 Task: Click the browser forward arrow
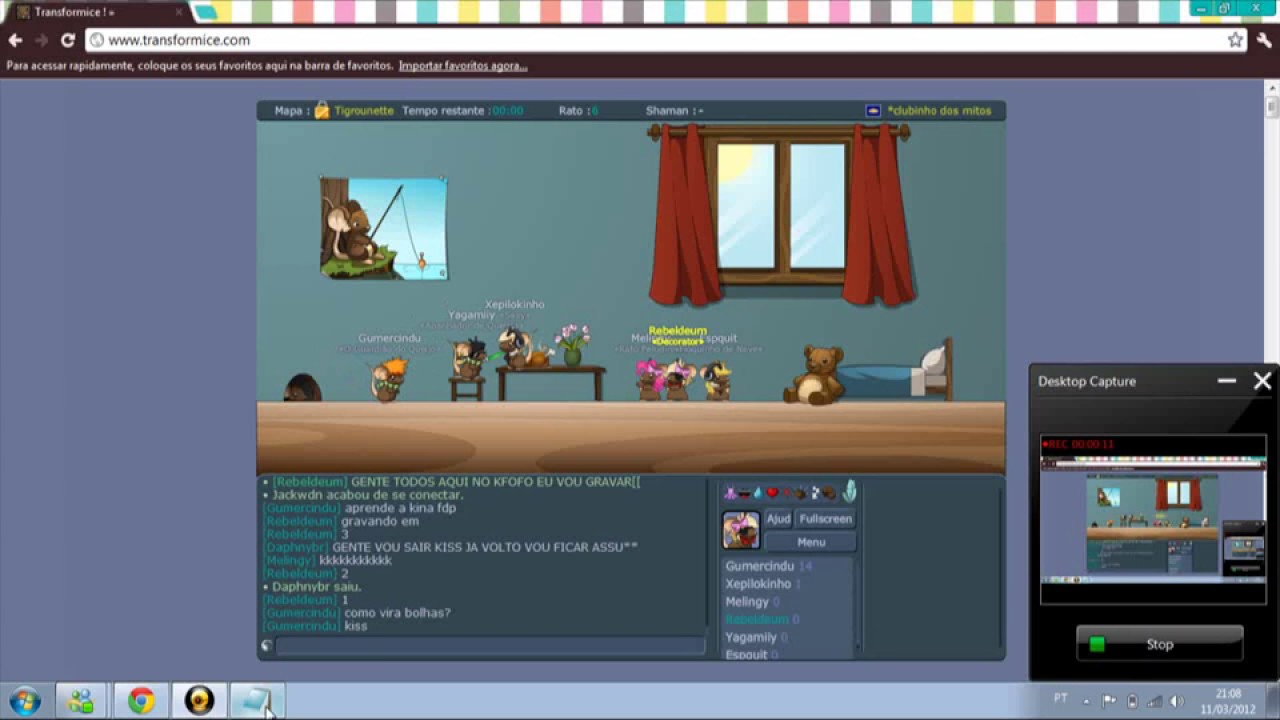(41, 40)
